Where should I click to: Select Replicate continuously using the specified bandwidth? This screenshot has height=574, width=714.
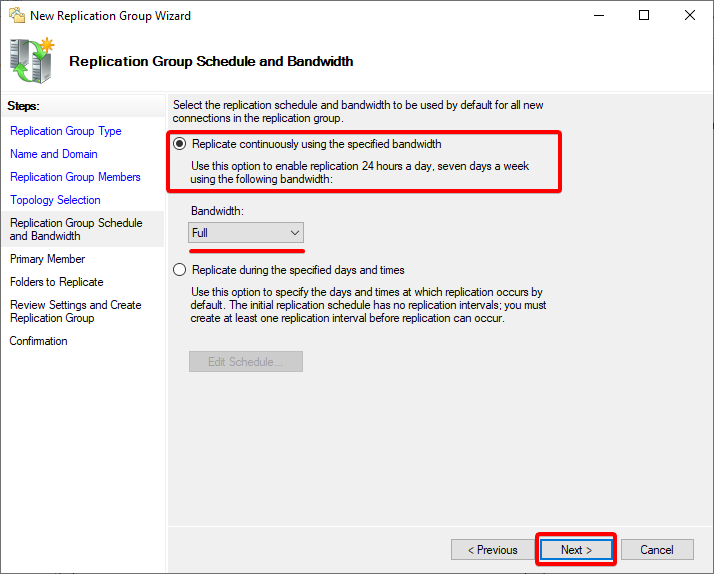pos(180,144)
